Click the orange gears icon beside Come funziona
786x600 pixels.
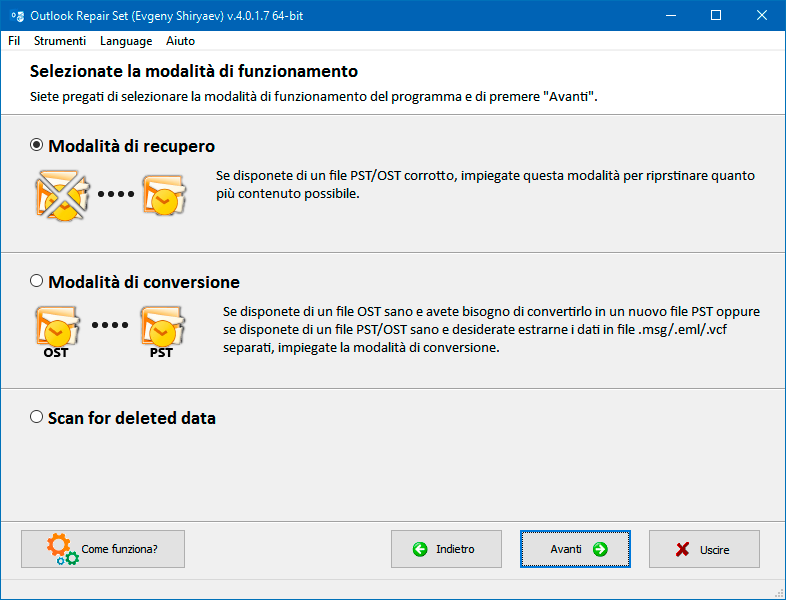[63, 549]
